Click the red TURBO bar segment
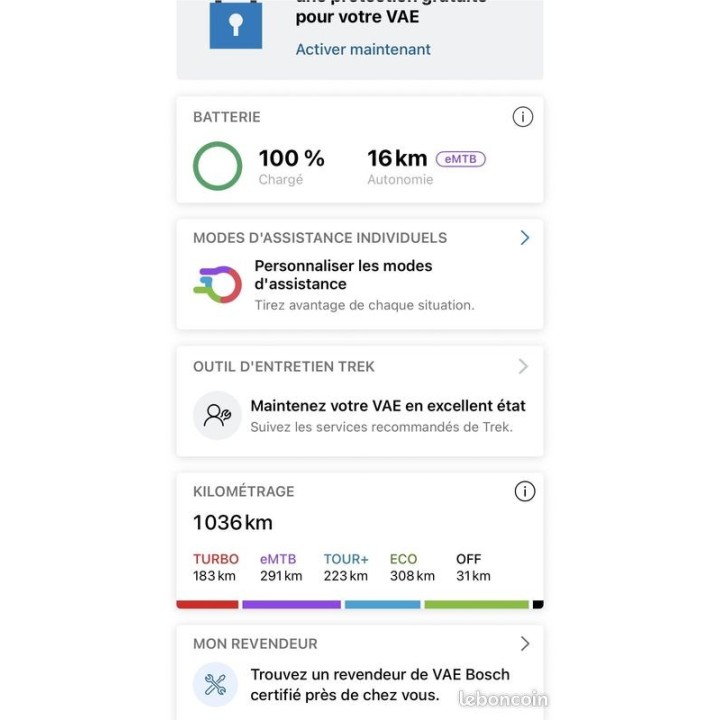 [x=208, y=604]
